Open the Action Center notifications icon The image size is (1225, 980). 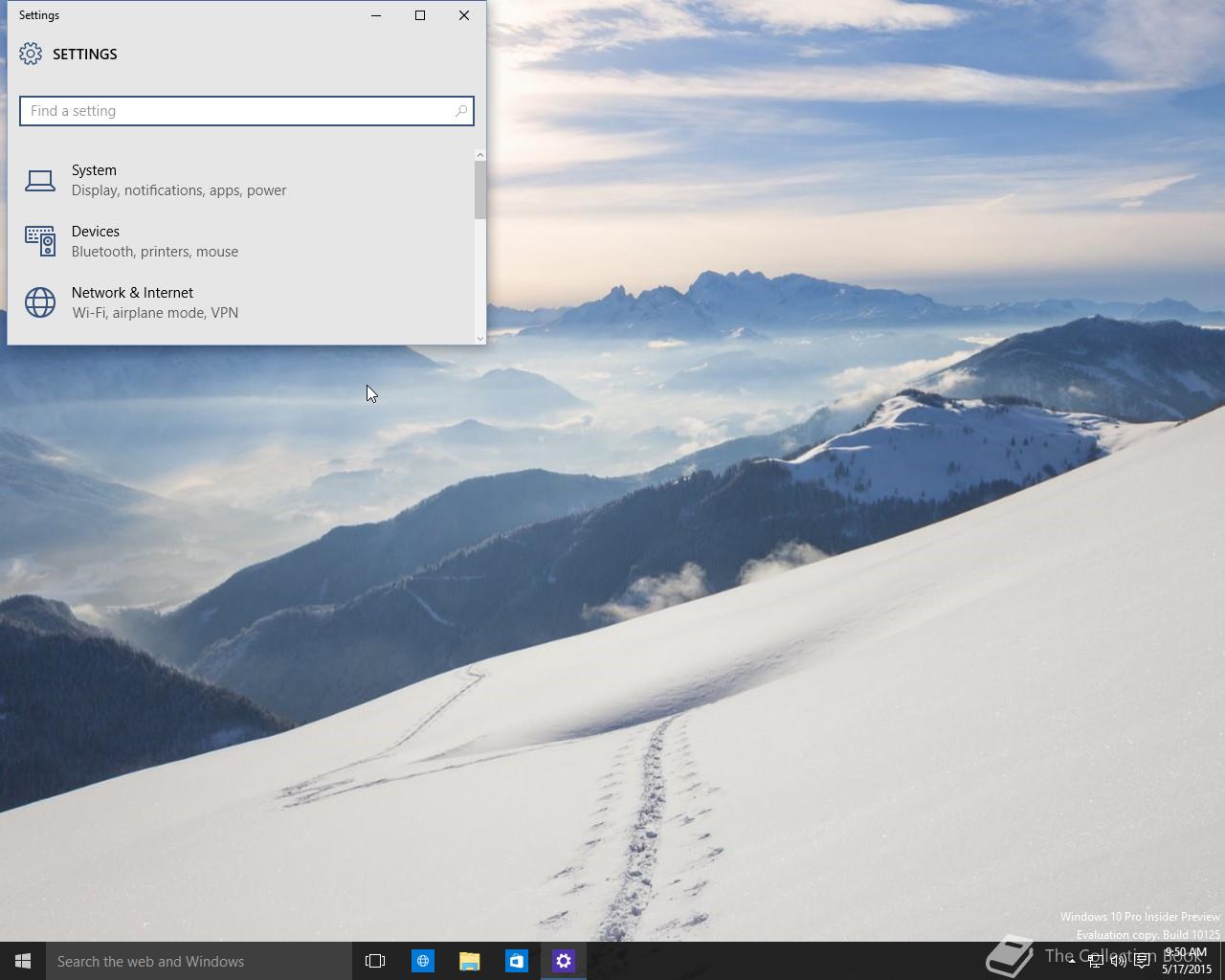tap(1142, 962)
